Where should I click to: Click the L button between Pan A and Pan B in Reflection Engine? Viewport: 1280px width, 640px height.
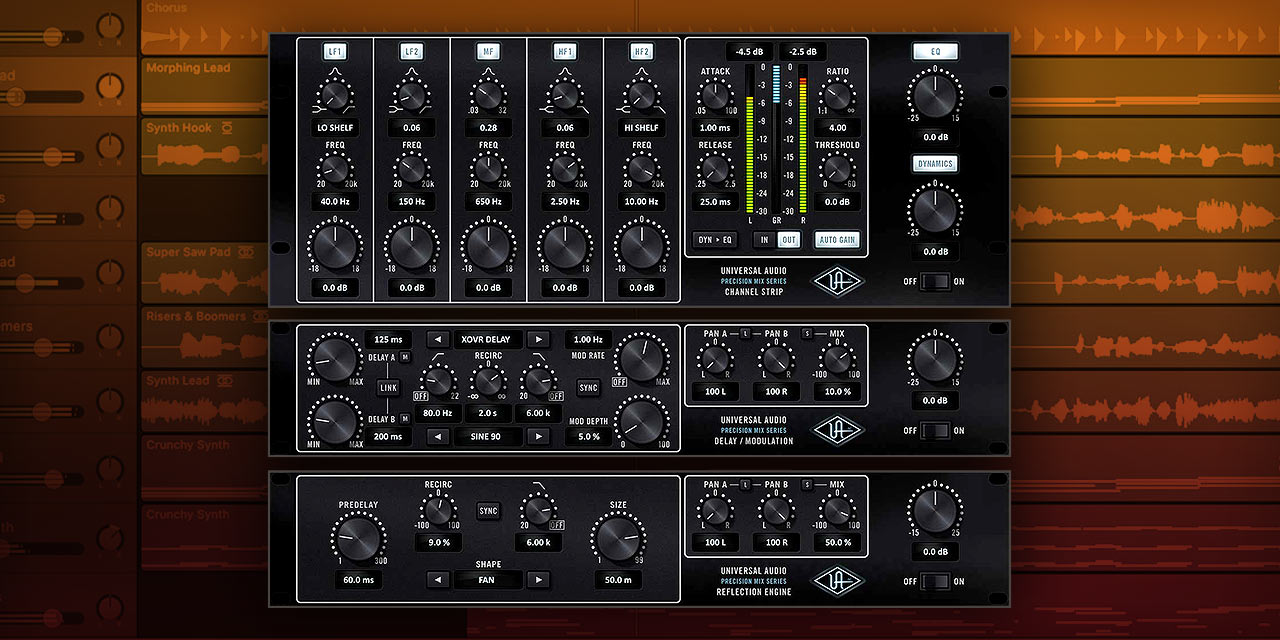[x=745, y=485]
